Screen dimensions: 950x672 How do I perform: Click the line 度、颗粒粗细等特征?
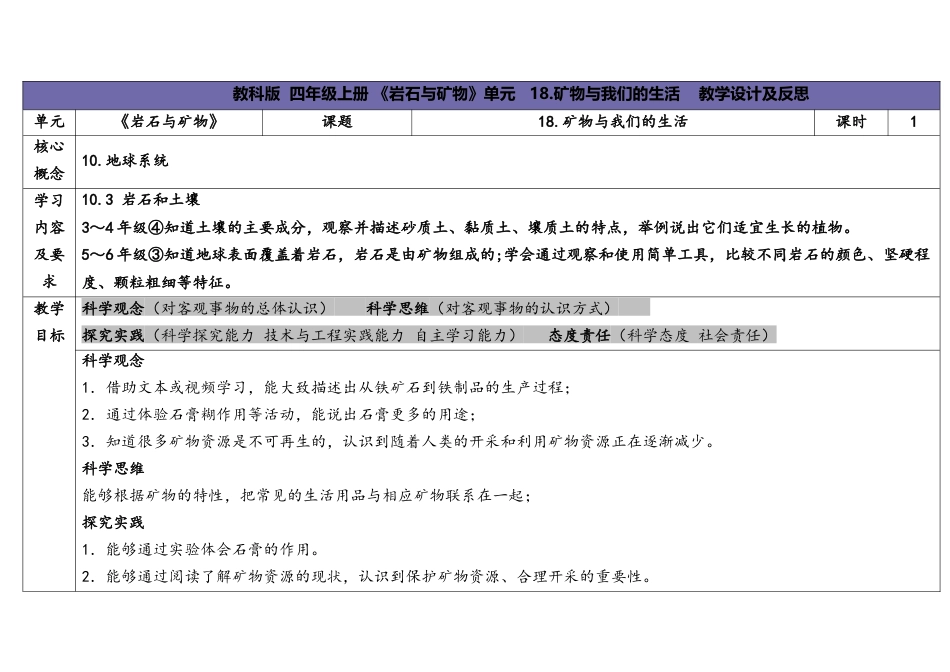coord(158,282)
